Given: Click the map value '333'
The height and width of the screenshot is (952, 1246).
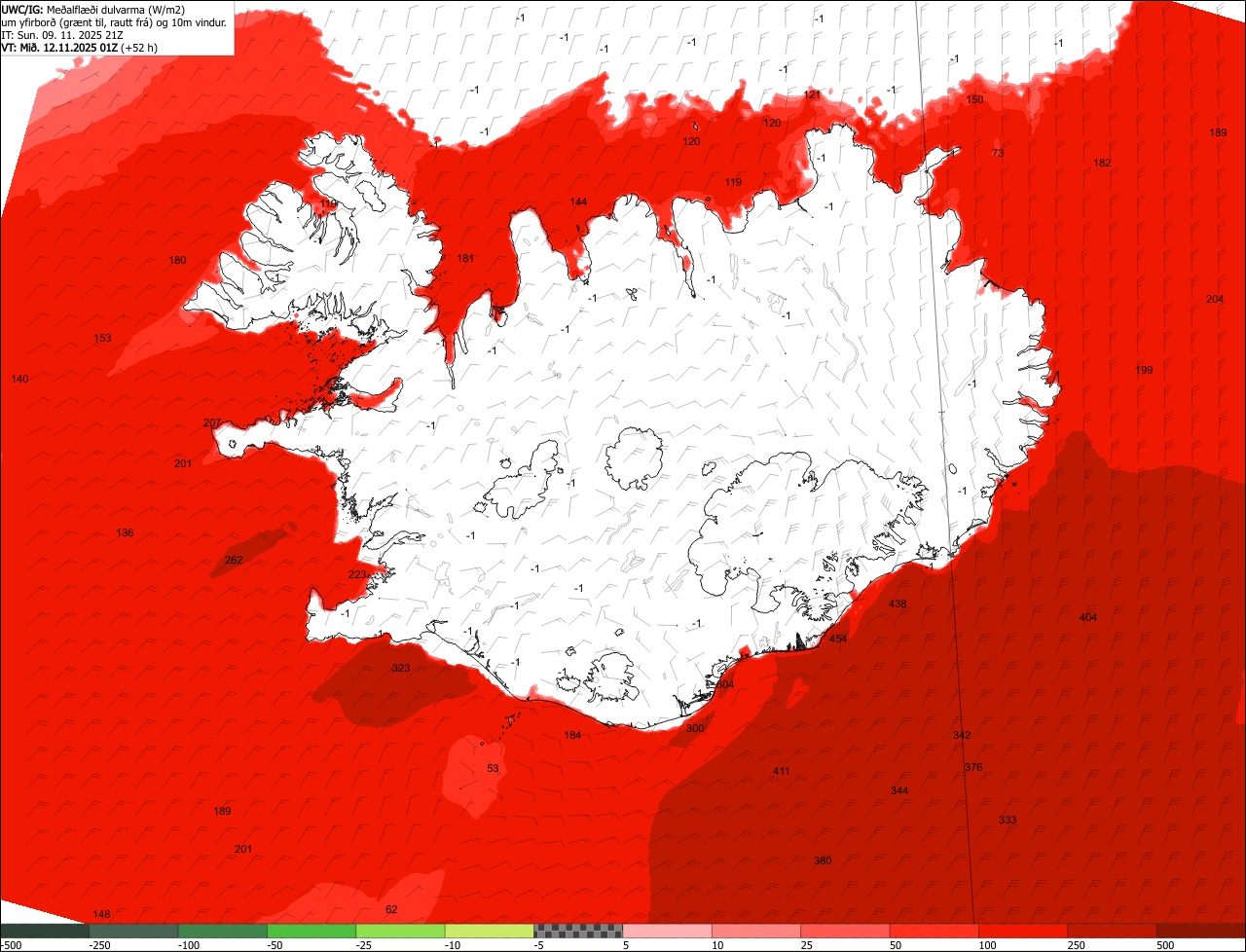Looking at the screenshot, I should (x=1008, y=820).
